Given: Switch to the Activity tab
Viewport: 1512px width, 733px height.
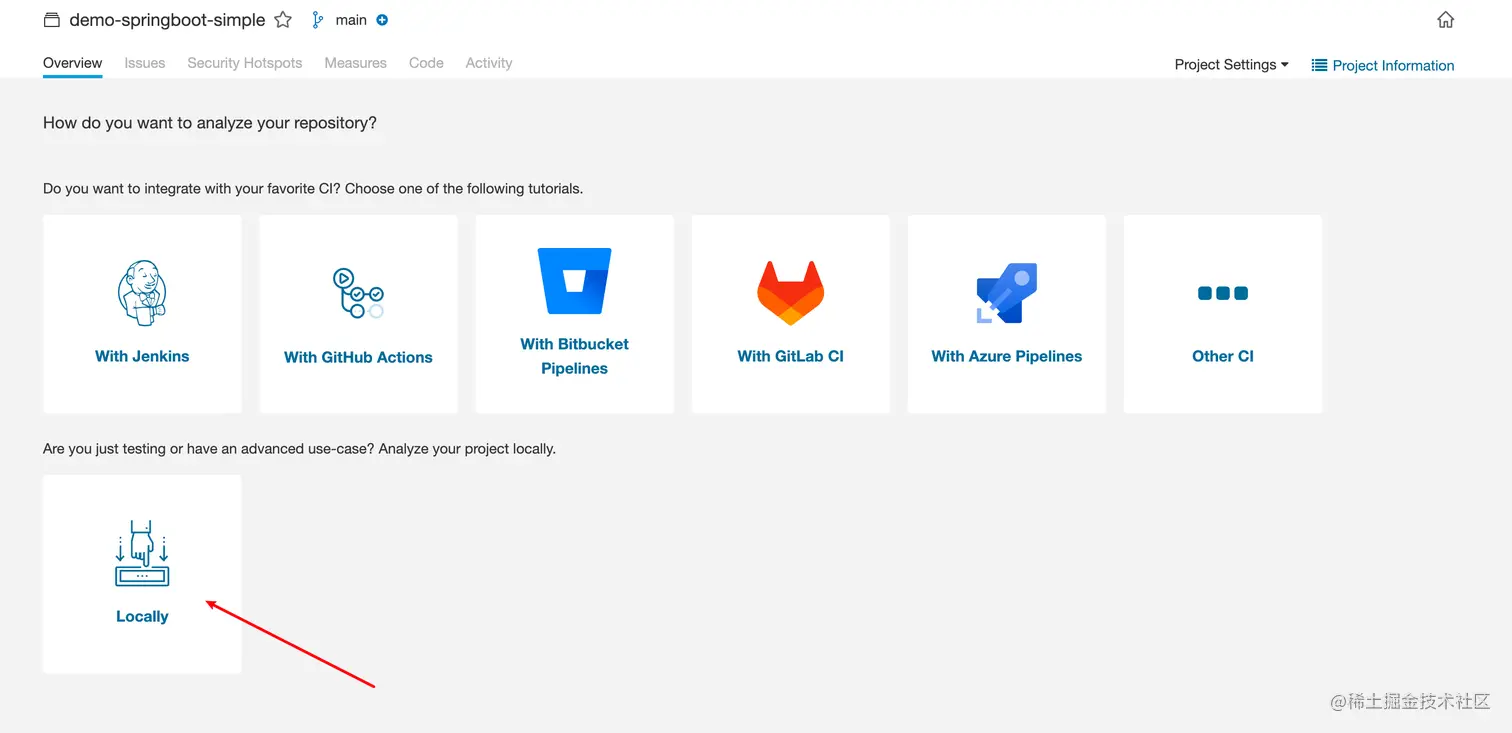Looking at the screenshot, I should [x=489, y=63].
